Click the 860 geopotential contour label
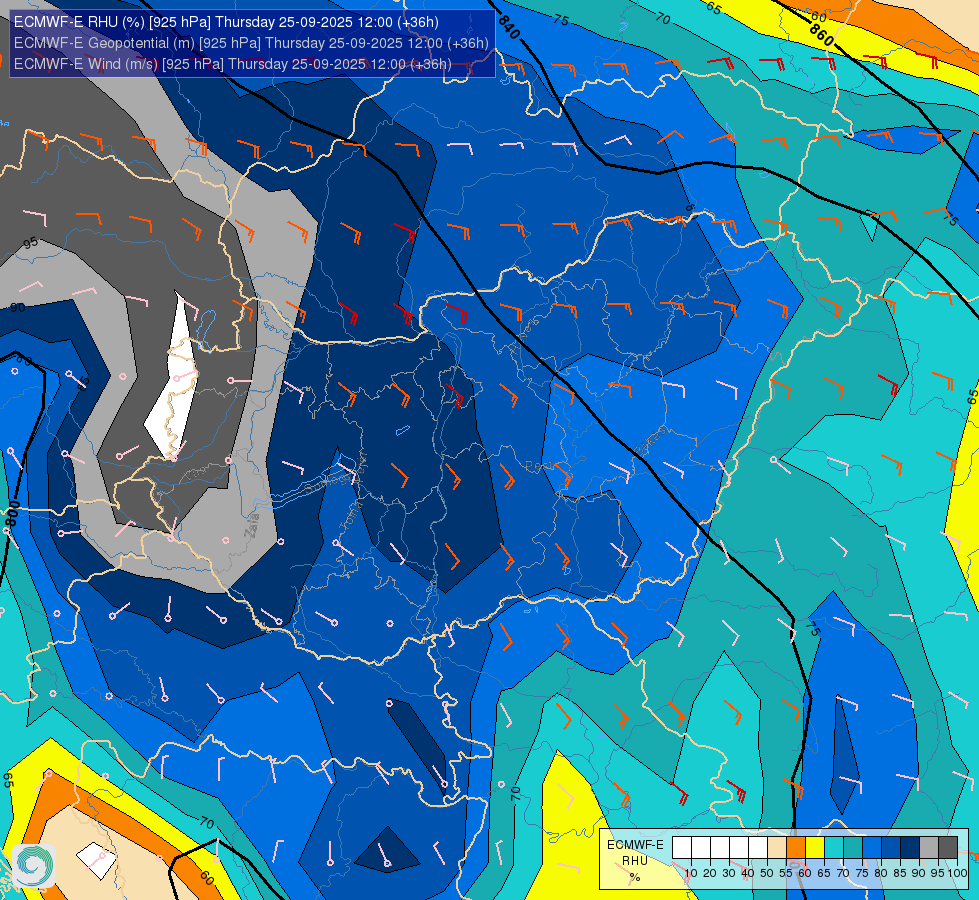The height and width of the screenshot is (900, 979). 821,35
